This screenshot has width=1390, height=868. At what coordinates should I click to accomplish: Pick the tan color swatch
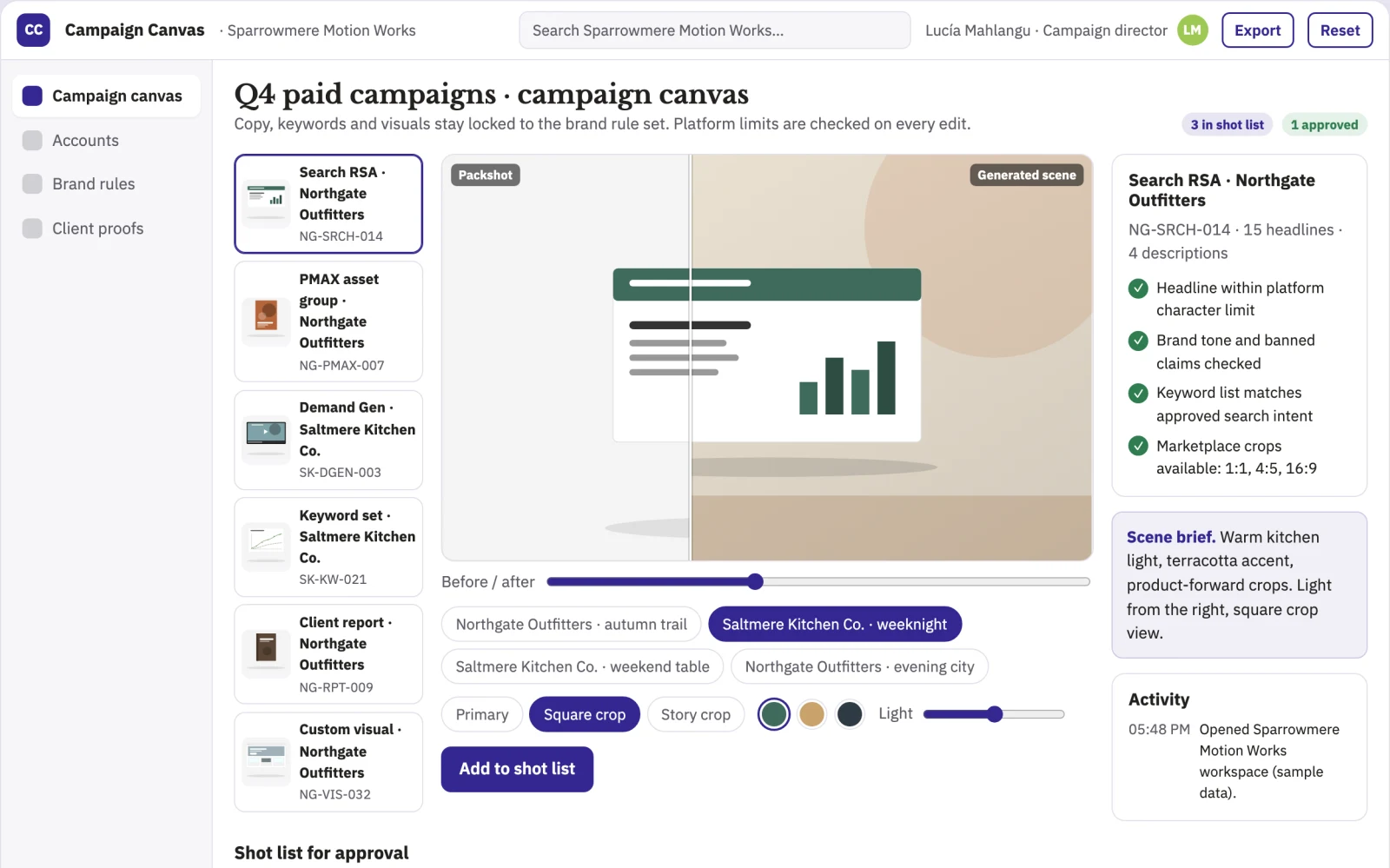coord(811,714)
